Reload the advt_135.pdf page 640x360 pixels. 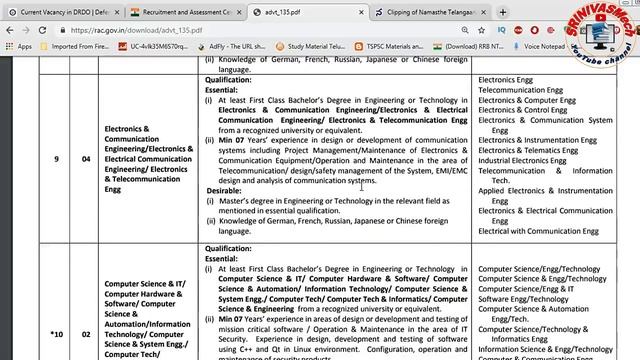click(x=42, y=30)
